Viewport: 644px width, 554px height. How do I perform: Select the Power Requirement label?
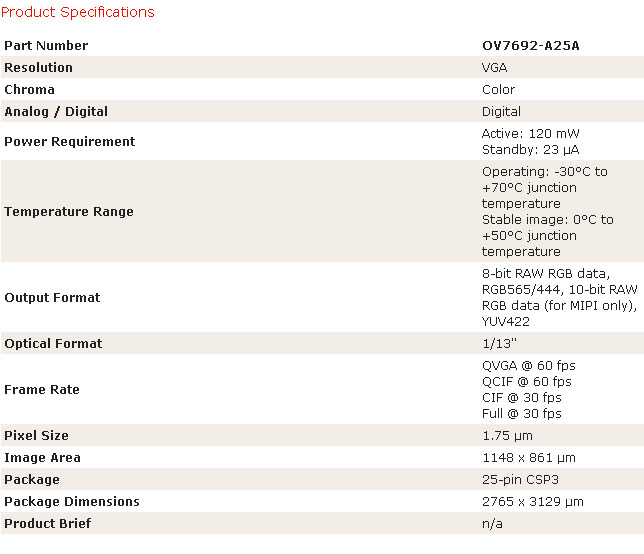[69, 142]
